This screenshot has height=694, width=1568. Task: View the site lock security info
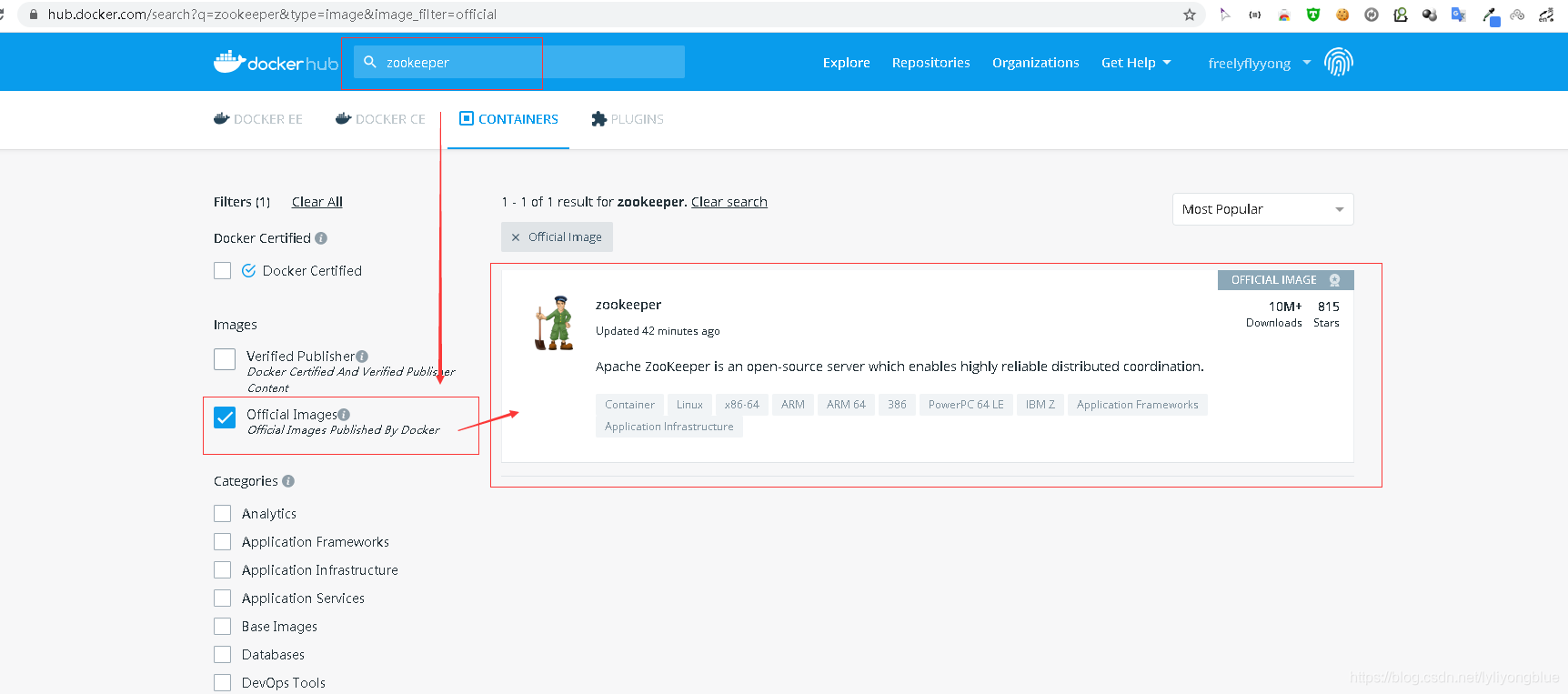(x=34, y=15)
